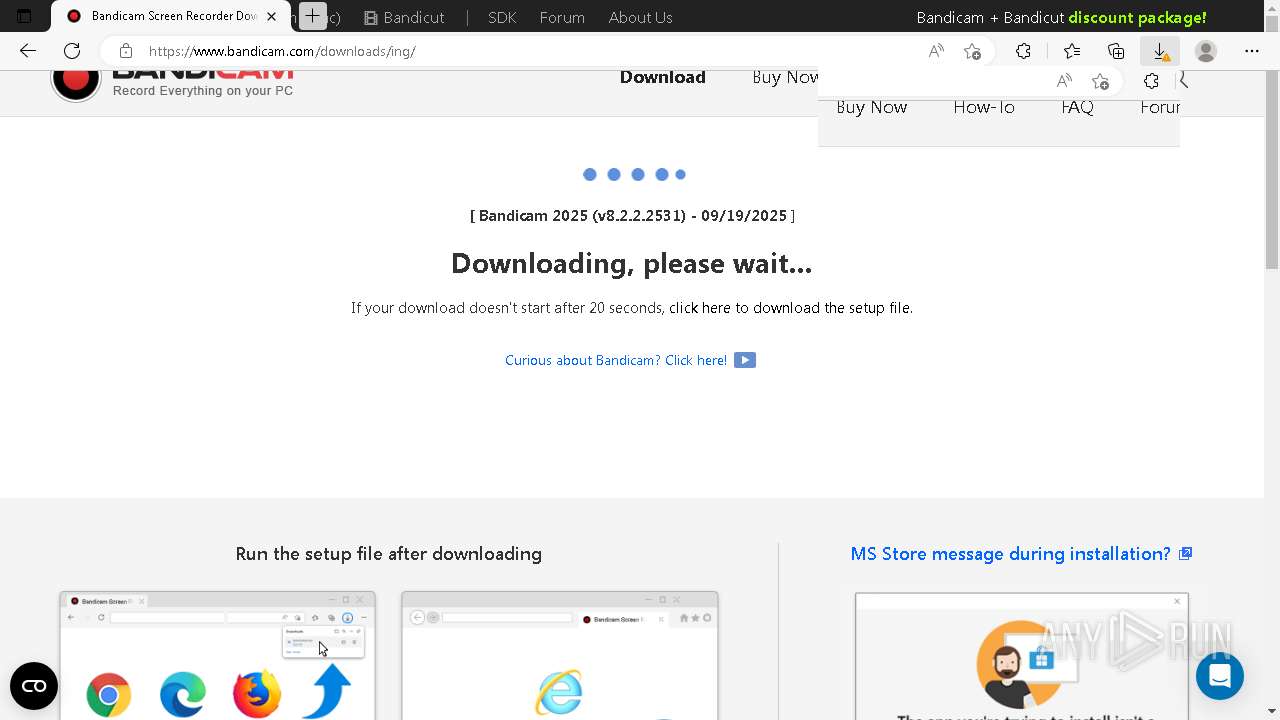Play the Curious about Bandicam video icon
This screenshot has width=1280, height=720.
(745, 360)
